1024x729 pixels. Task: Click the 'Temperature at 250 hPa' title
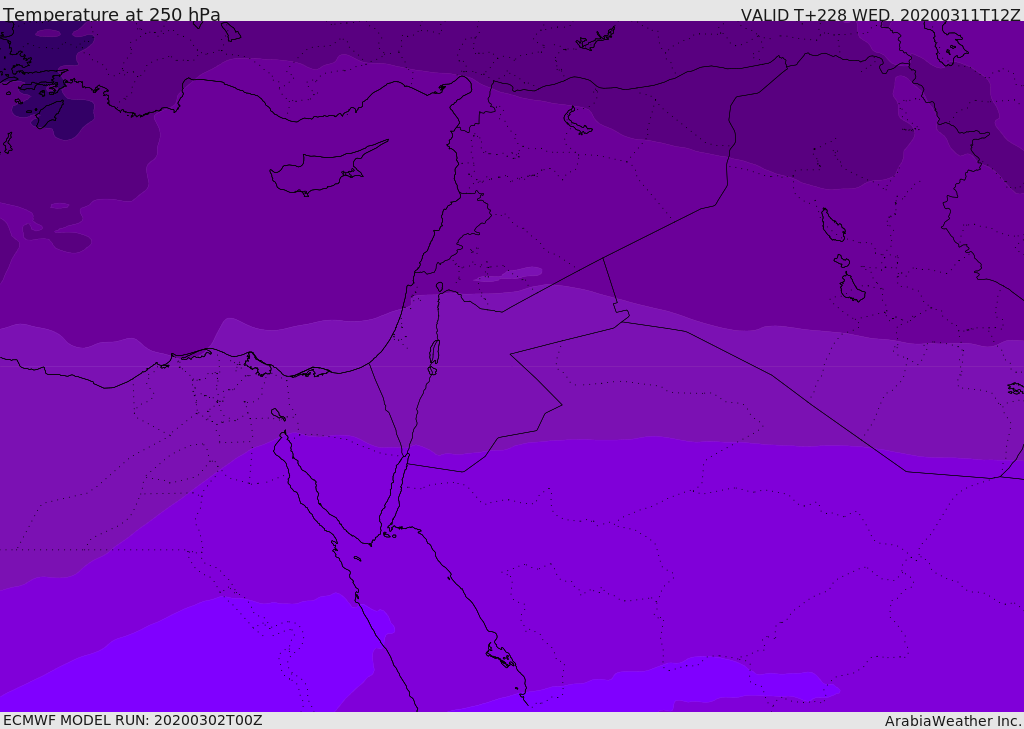pyautogui.click(x=112, y=14)
